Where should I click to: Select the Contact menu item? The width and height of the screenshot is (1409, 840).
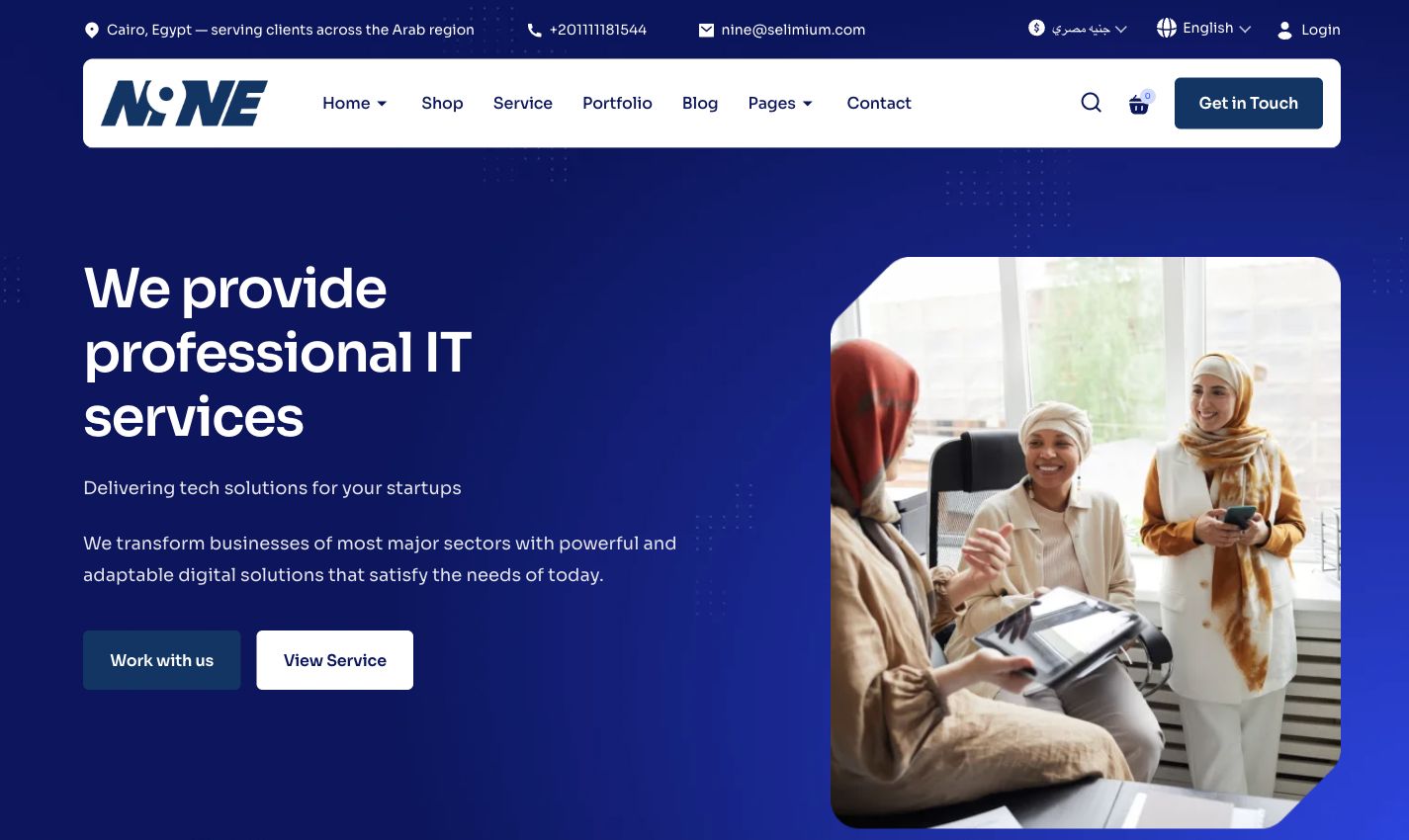coord(879,103)
